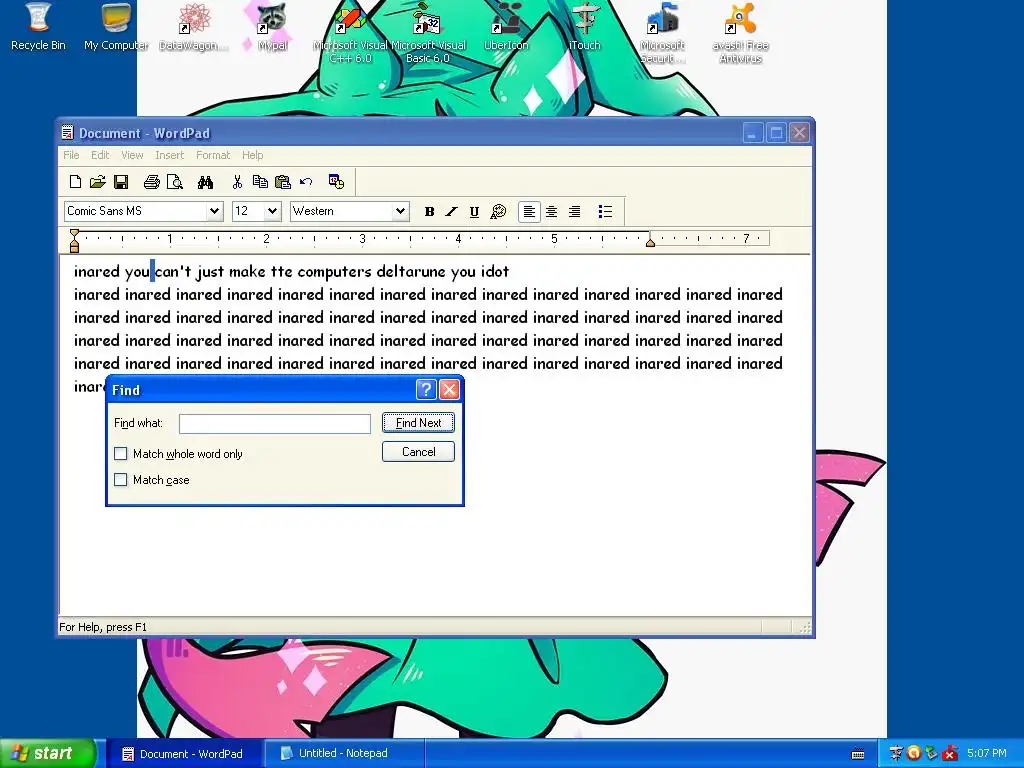Screen dimensions: 1024x768
Task: Click the on-screen keyboard taskbar icon
Action: 858,754
